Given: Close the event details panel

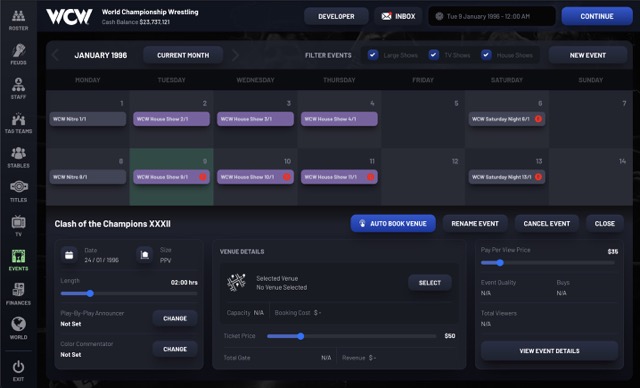Looking at the screenshot, I should (x=604, y=224).
